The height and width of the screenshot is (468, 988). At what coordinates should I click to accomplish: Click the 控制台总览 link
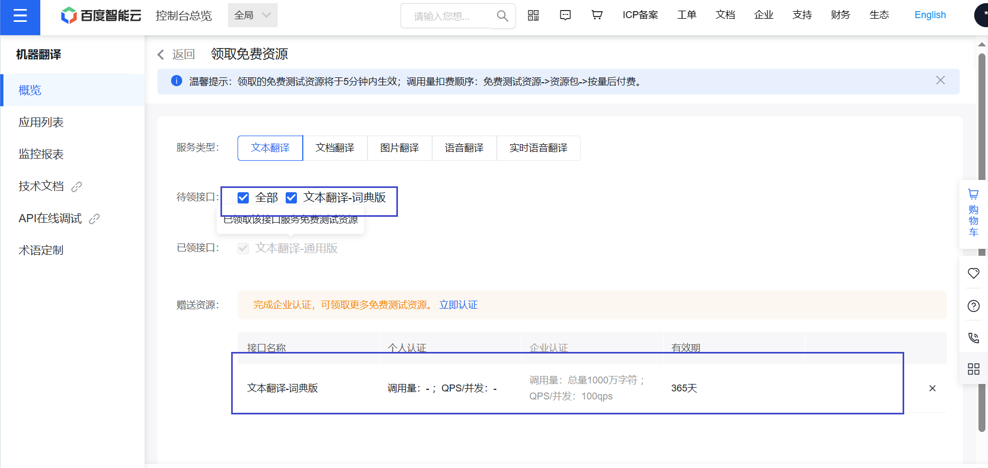[x=183, y=16]
